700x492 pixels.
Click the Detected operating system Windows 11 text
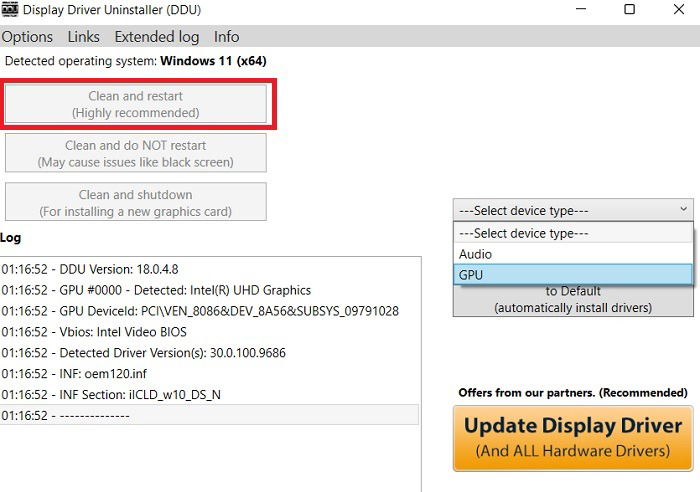136,61
